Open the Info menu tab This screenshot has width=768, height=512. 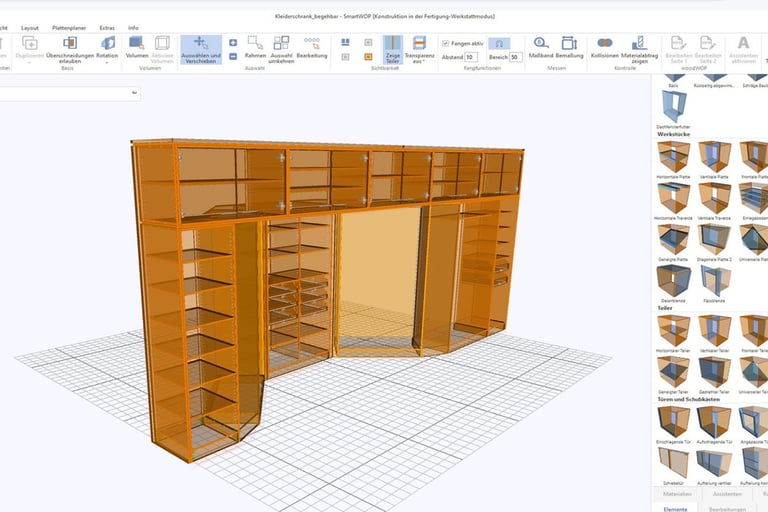click(x=133, y=28)
